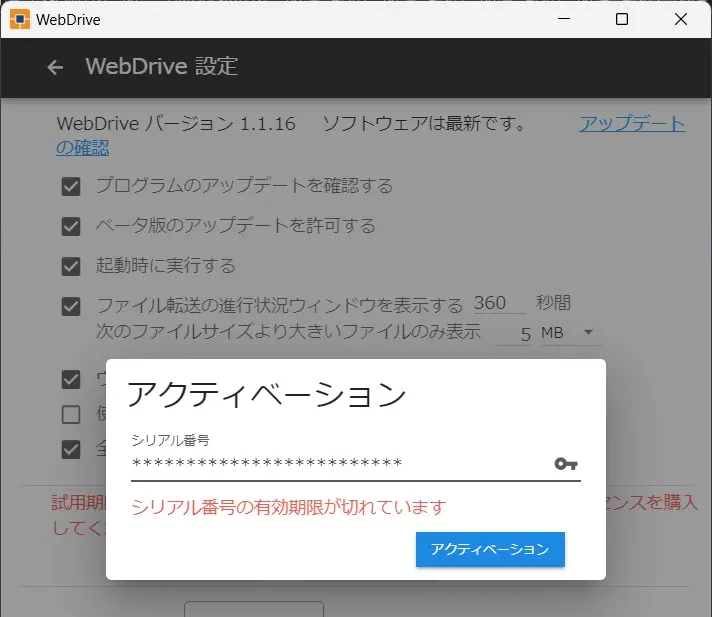The width and height of the screenshot is (712, 617).
Task: Disable 起動時に実行する option
Action: [71, 266]
